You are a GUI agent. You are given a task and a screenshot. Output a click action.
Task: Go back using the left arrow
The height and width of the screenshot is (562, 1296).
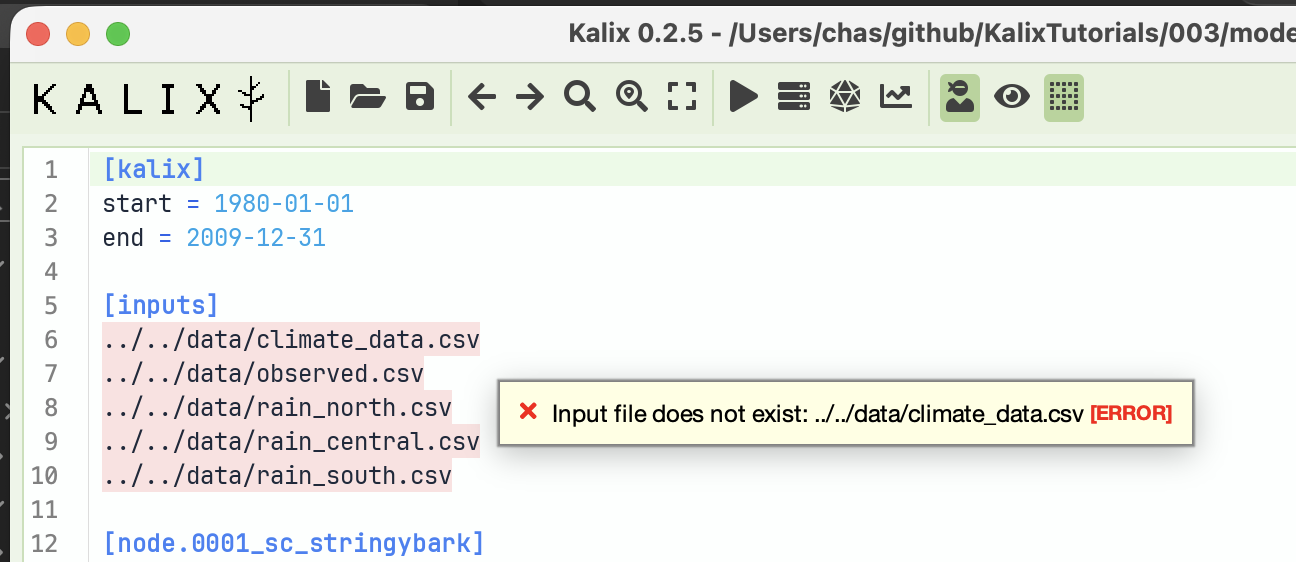[x=482, y=97]
